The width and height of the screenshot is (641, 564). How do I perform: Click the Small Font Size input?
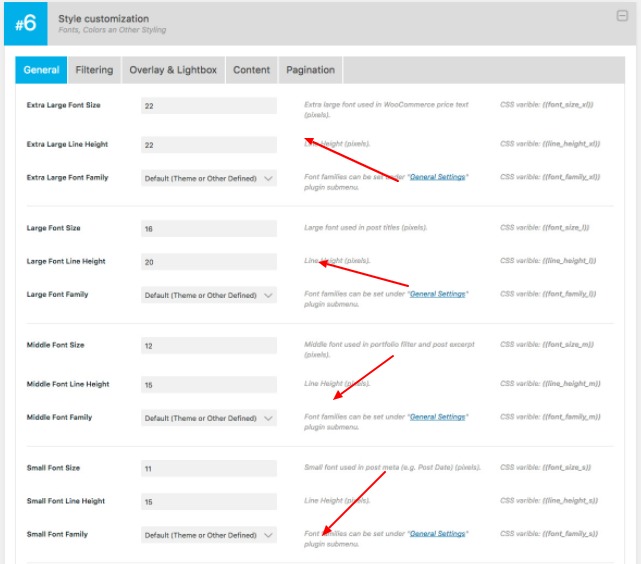coord(209,468)
